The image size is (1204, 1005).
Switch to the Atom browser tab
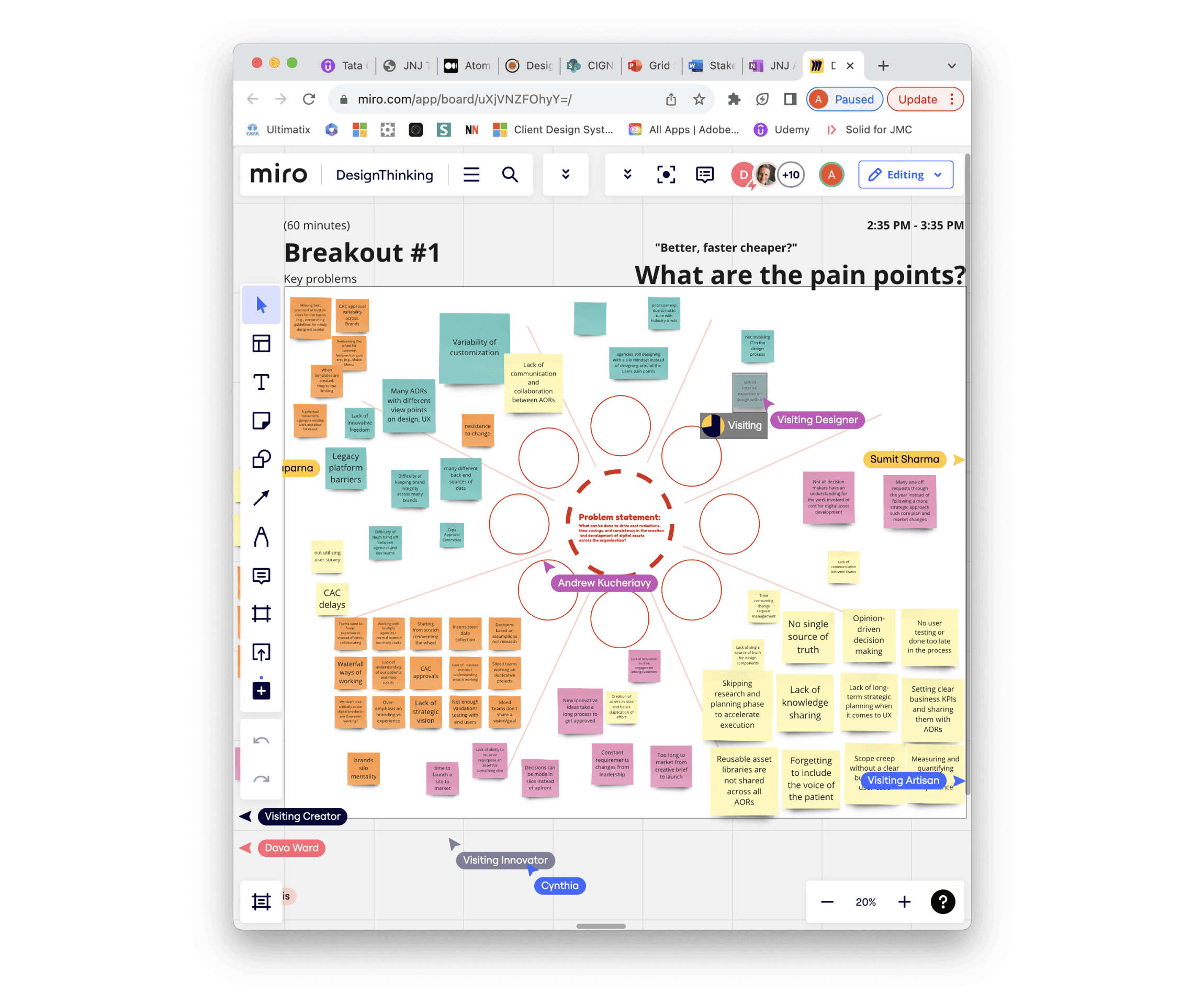468,65
